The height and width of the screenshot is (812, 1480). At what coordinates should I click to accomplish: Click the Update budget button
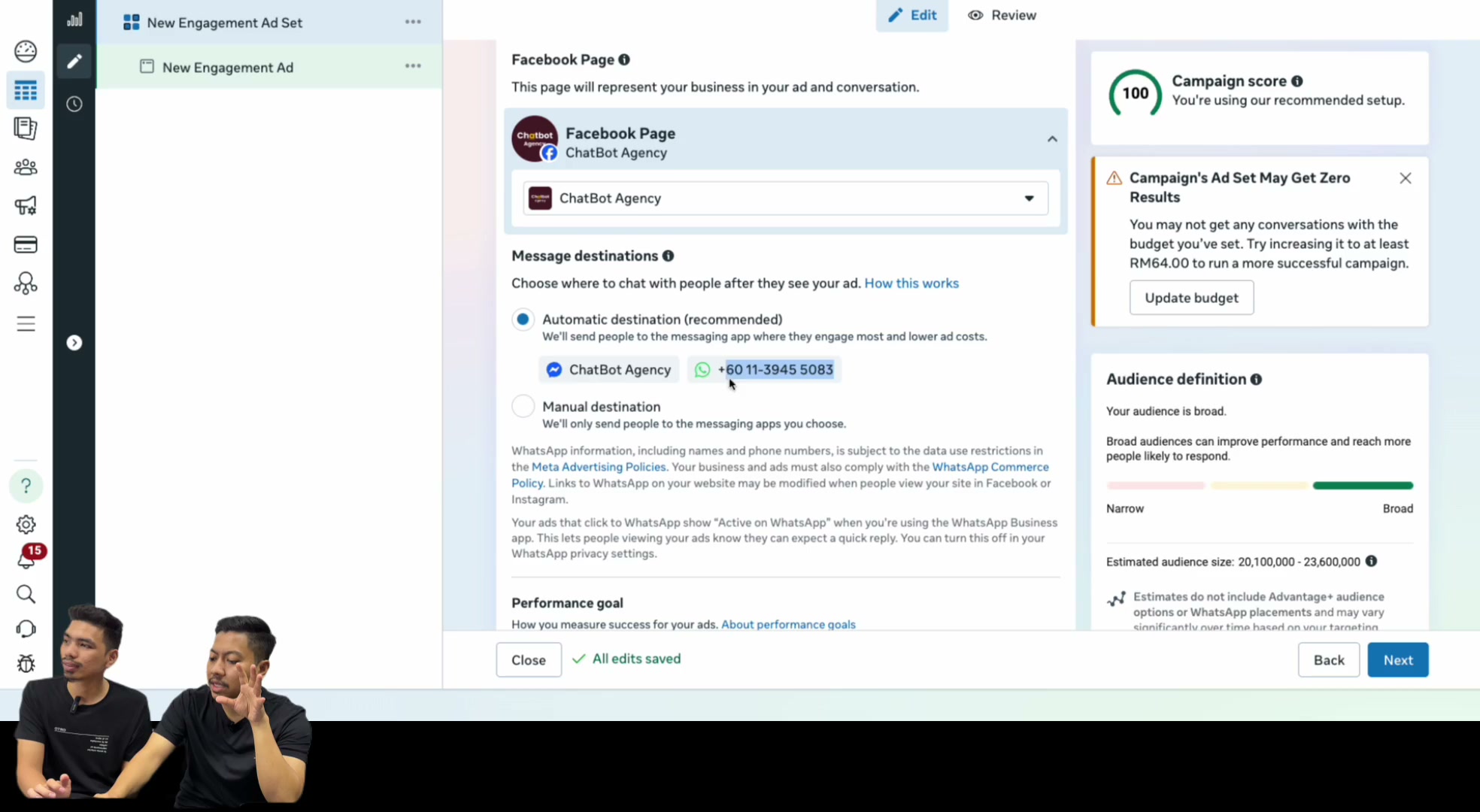tap(1191, 298)
